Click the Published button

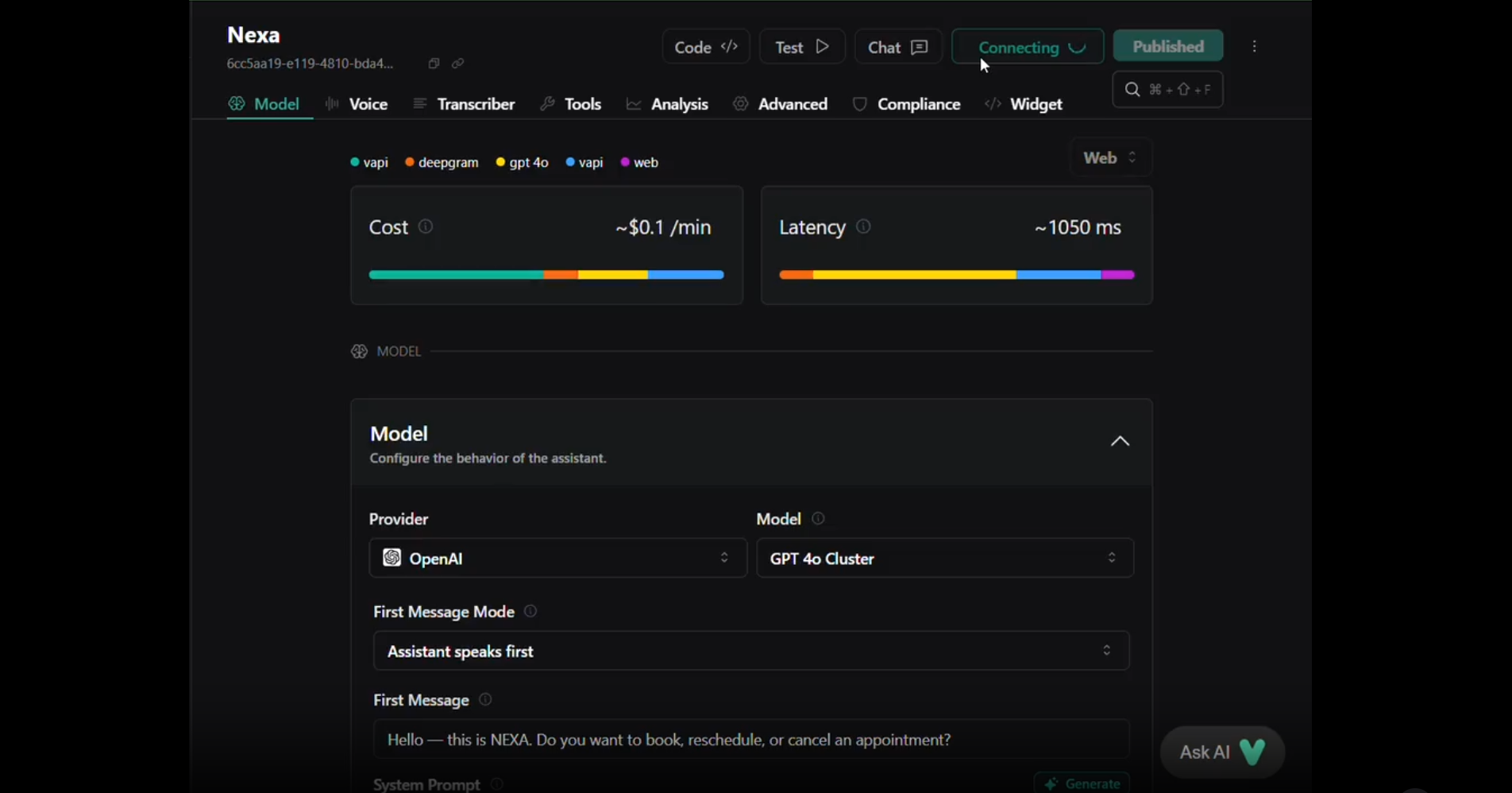1167,47
